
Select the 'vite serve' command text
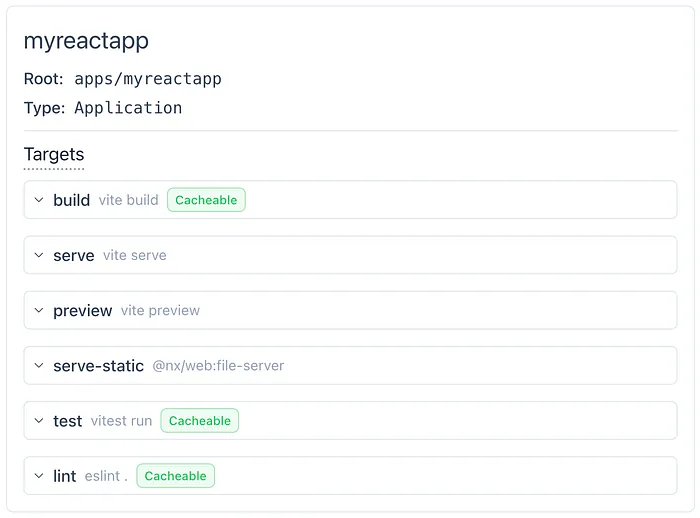click(134, 255)
